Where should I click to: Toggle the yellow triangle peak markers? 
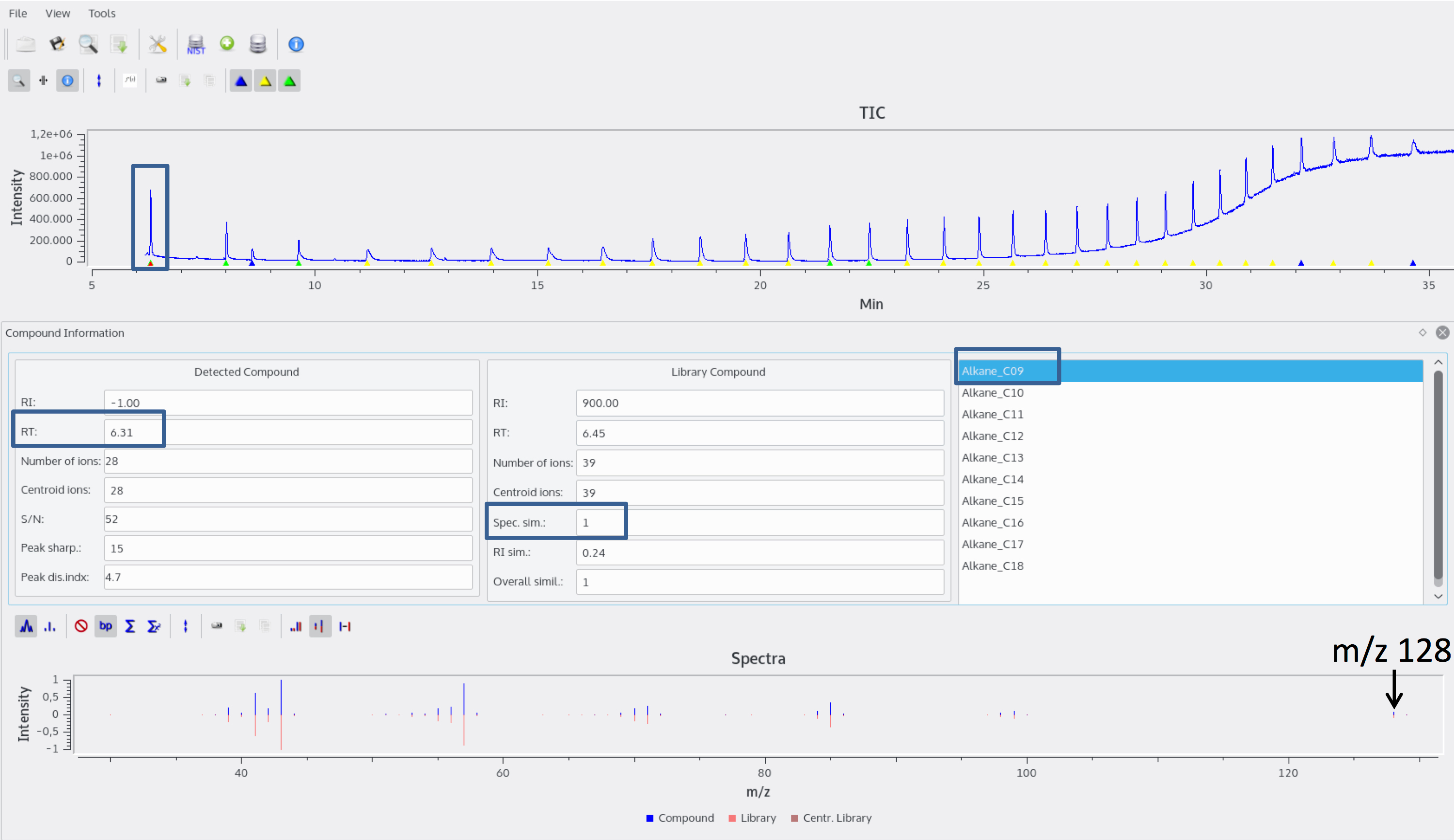pos(266,81)
